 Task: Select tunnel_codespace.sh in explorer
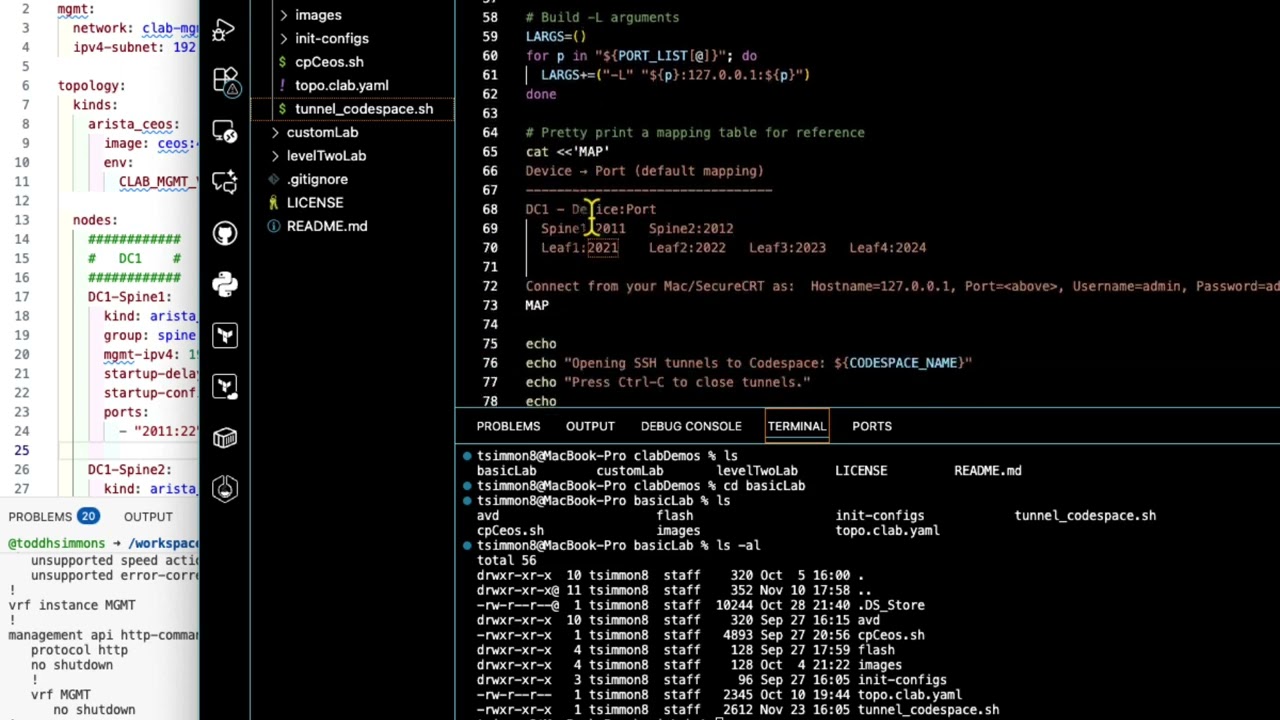click(x=364, y=109)
